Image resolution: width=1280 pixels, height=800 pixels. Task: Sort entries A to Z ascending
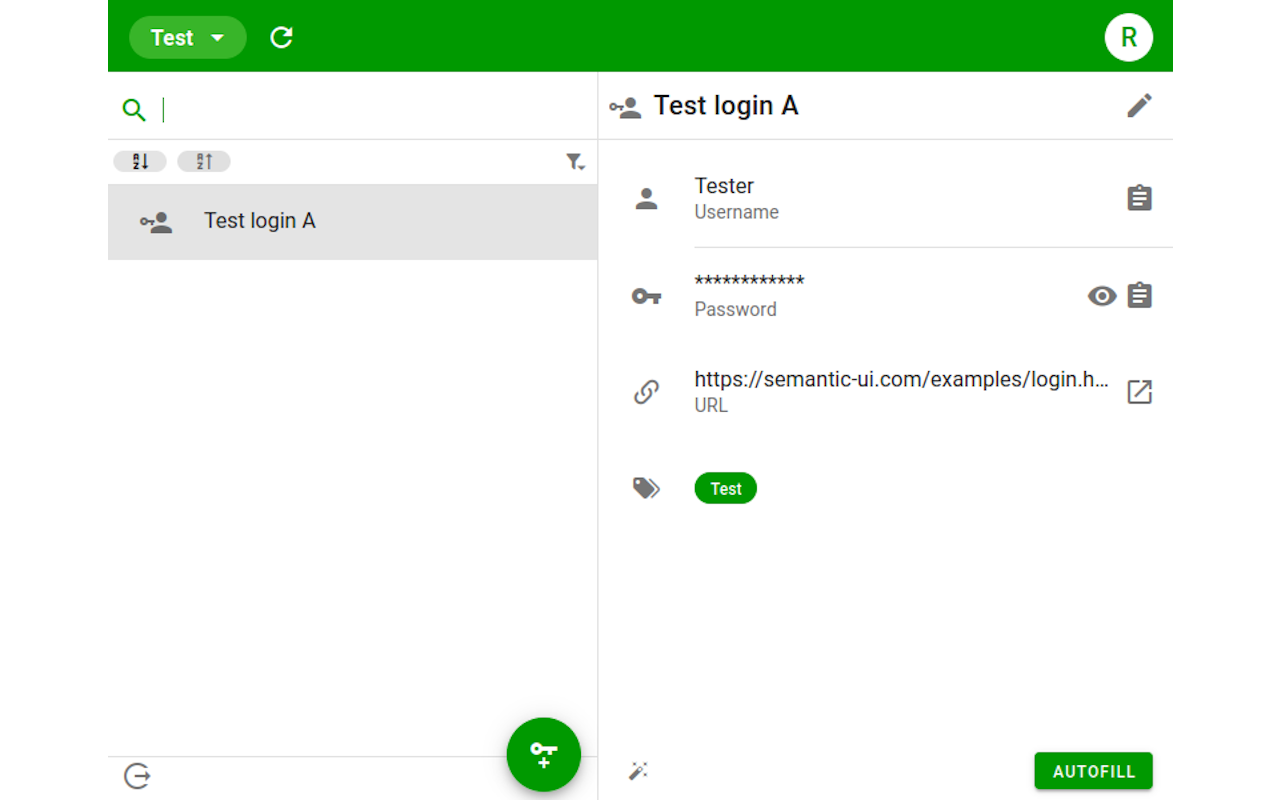point(204,161)
